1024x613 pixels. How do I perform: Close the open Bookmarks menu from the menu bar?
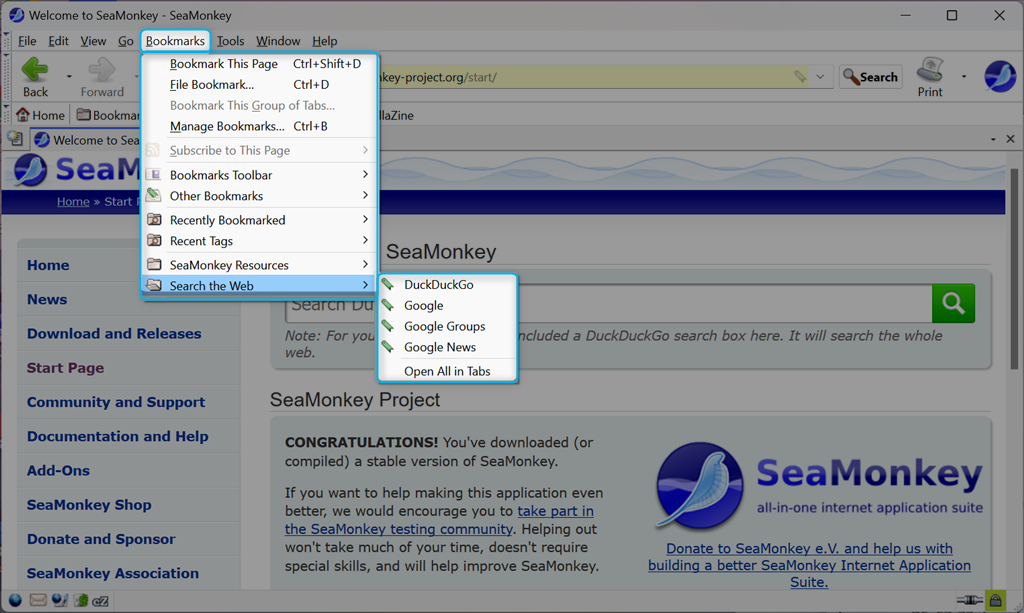click(x=175, y=41)
